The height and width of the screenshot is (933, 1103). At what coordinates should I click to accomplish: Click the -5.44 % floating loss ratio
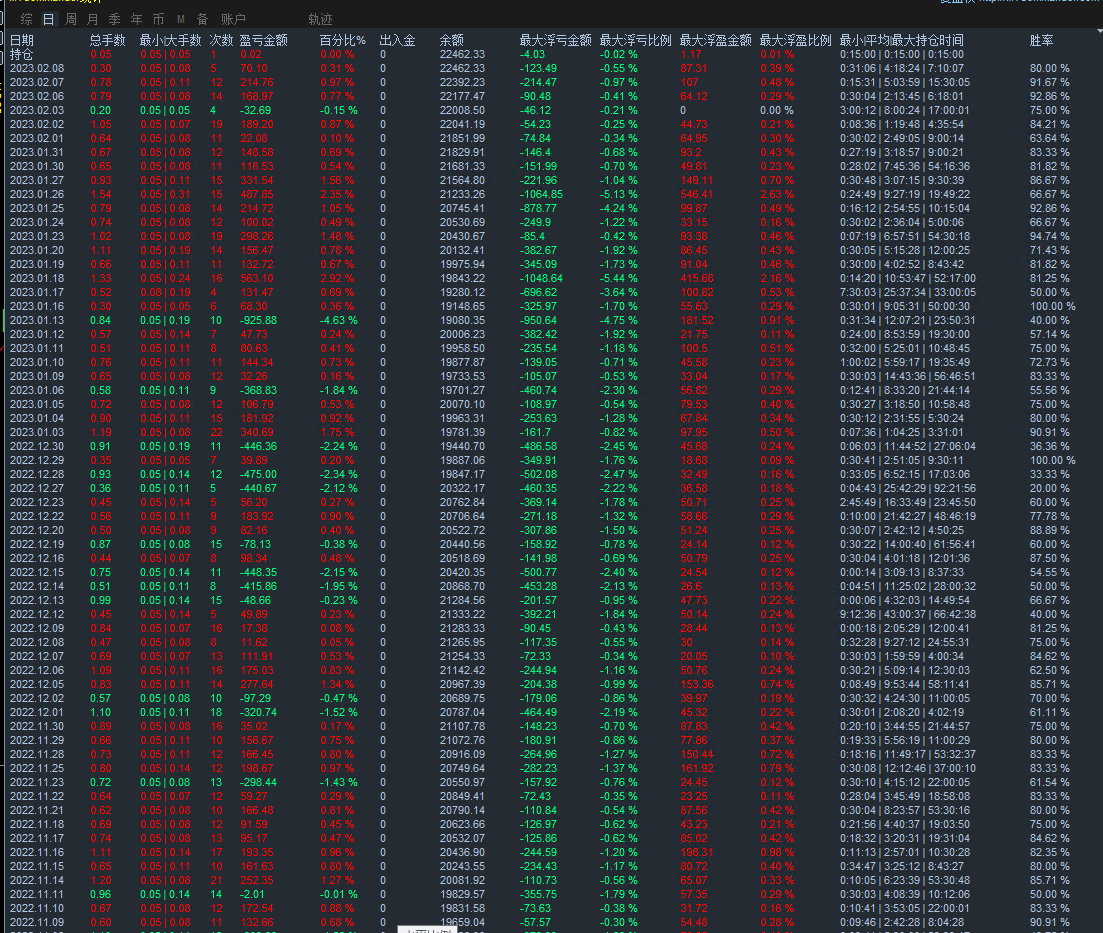pos(618,278)
